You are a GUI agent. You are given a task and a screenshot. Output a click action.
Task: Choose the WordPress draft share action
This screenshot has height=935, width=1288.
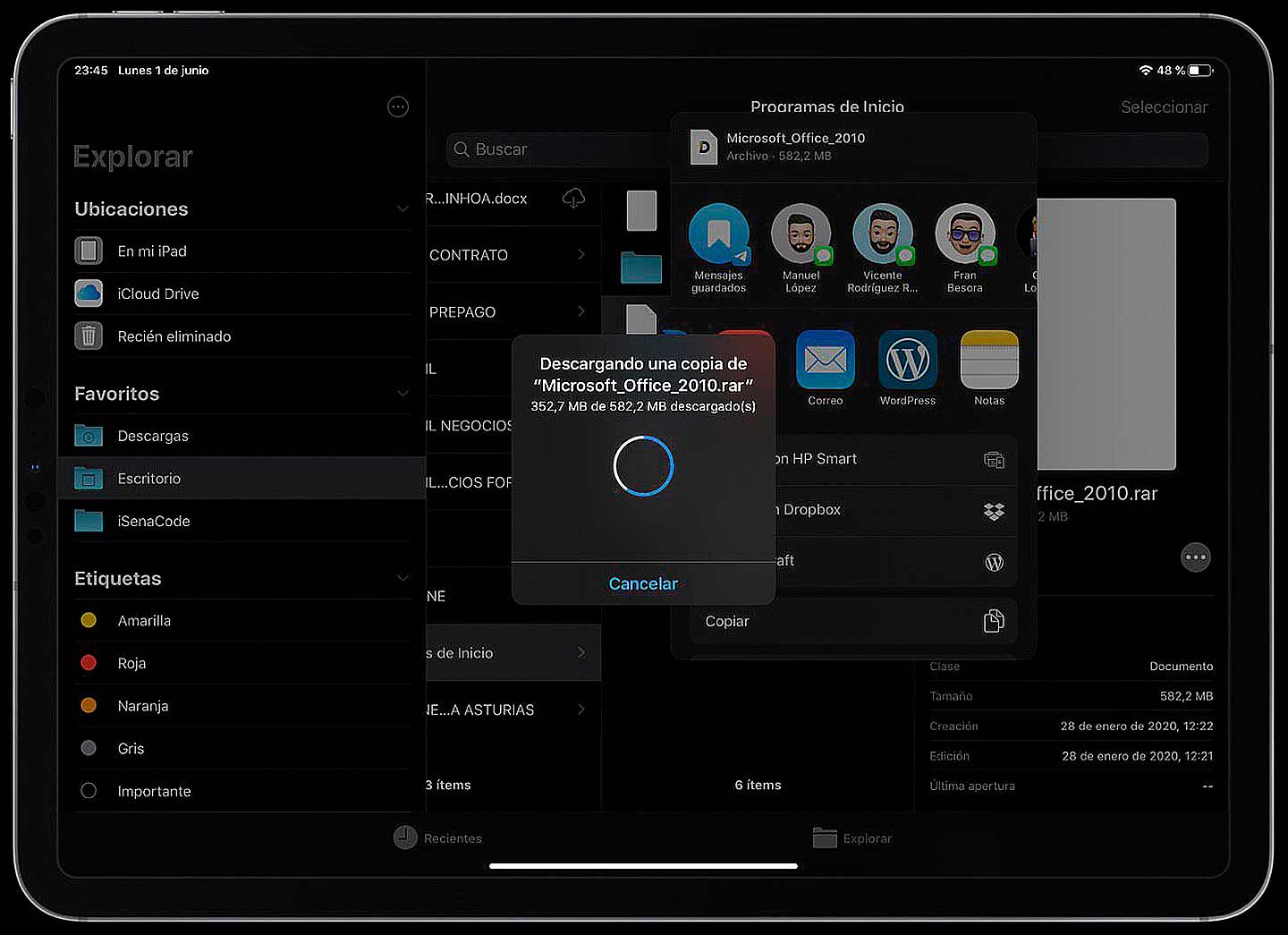(896, 561)
